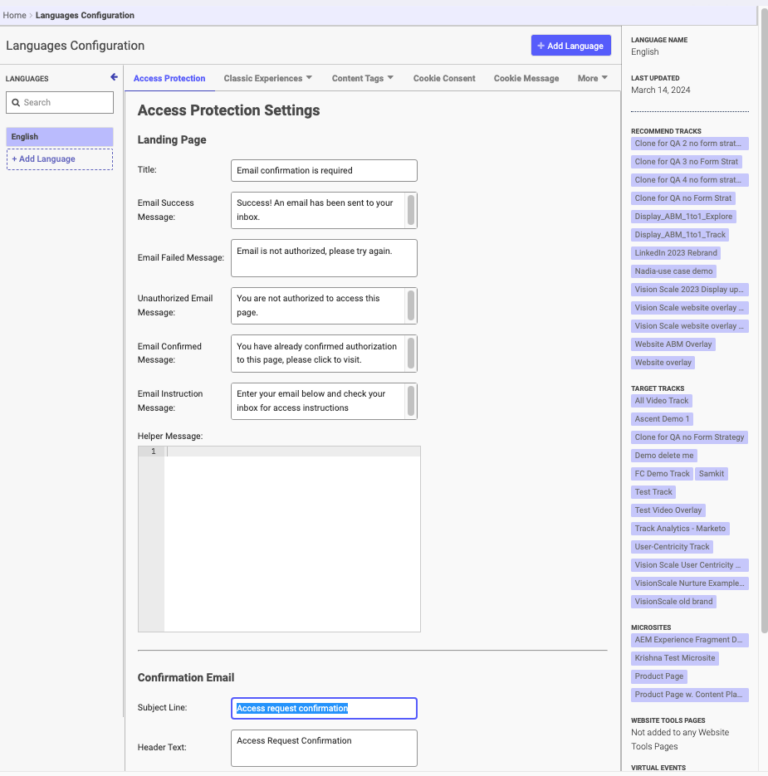Focus the language Search field
The height and width of the screenshot is (776, 768).
(59, 102)
